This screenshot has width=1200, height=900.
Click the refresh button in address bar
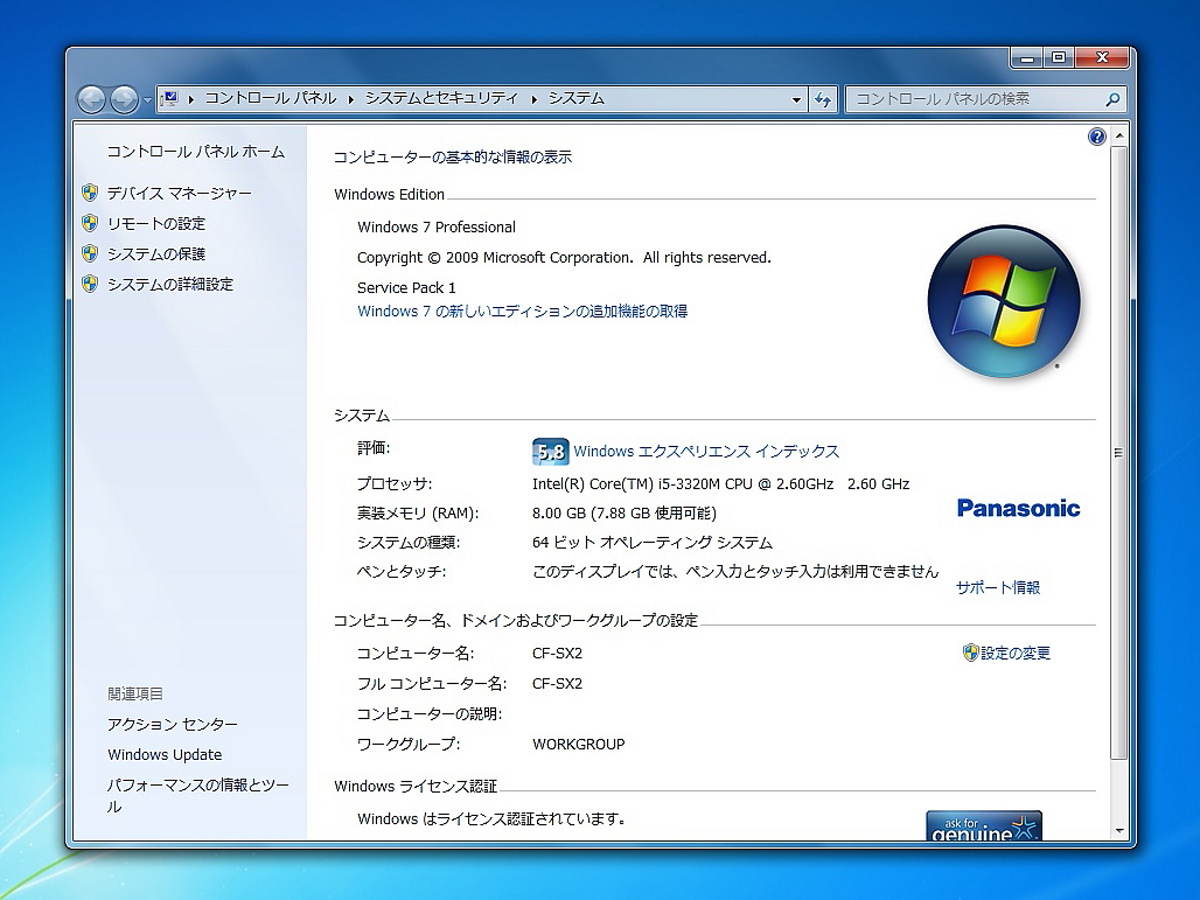point(823,99)
